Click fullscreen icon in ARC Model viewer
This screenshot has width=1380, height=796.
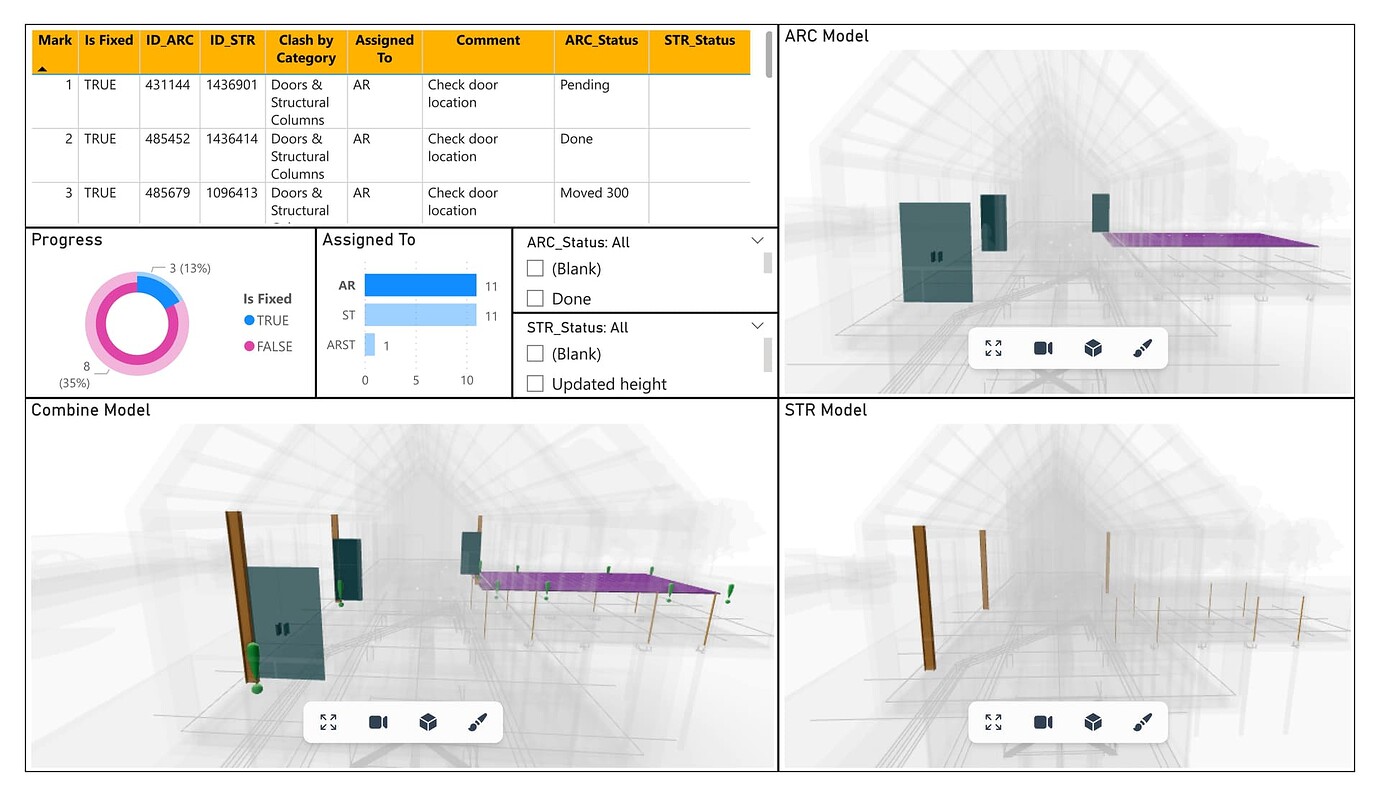[x=993, y=348]
